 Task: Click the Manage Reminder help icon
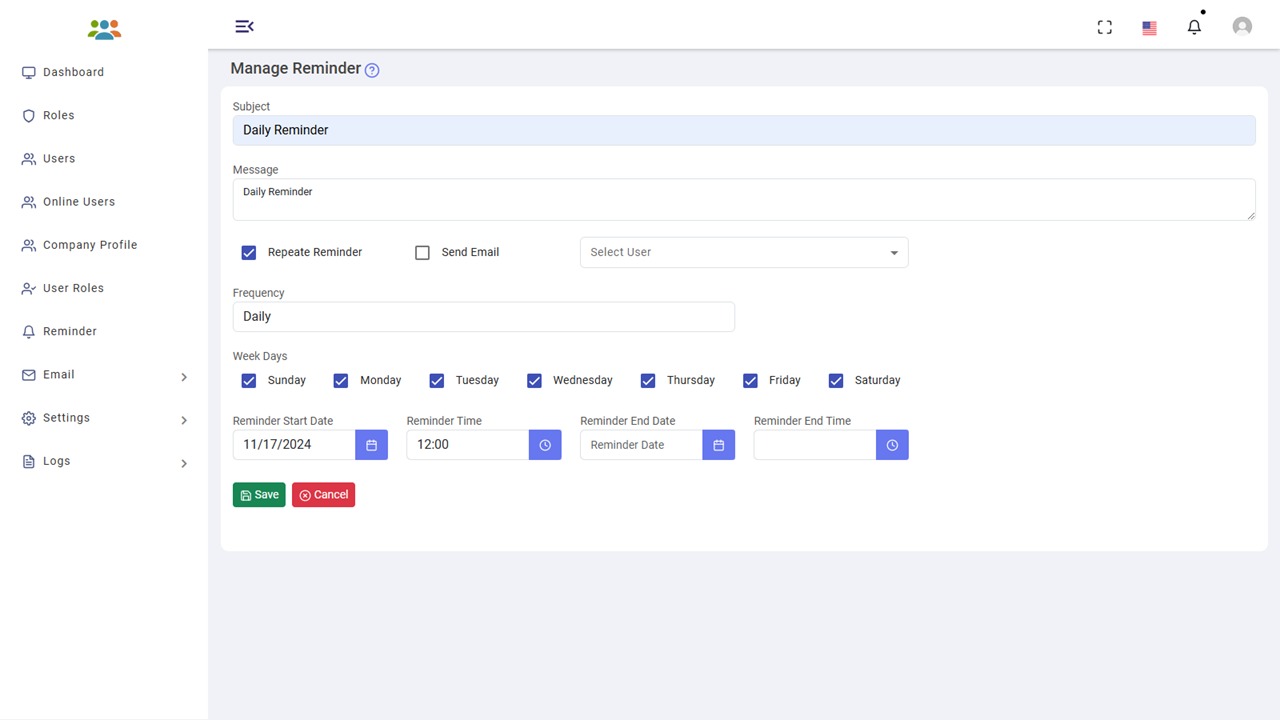pos(372,70)
